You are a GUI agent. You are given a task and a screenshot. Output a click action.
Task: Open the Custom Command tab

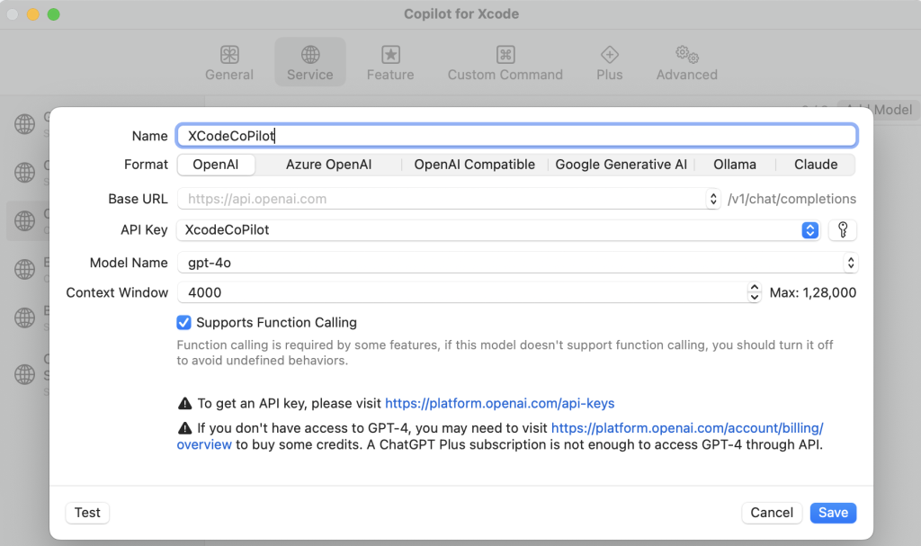tap(505, 62)
